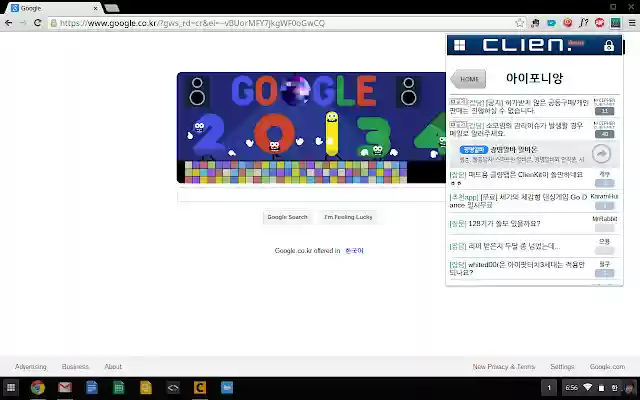
Task: Open the post by author 으뜸
Action: [x=504, y=247]
